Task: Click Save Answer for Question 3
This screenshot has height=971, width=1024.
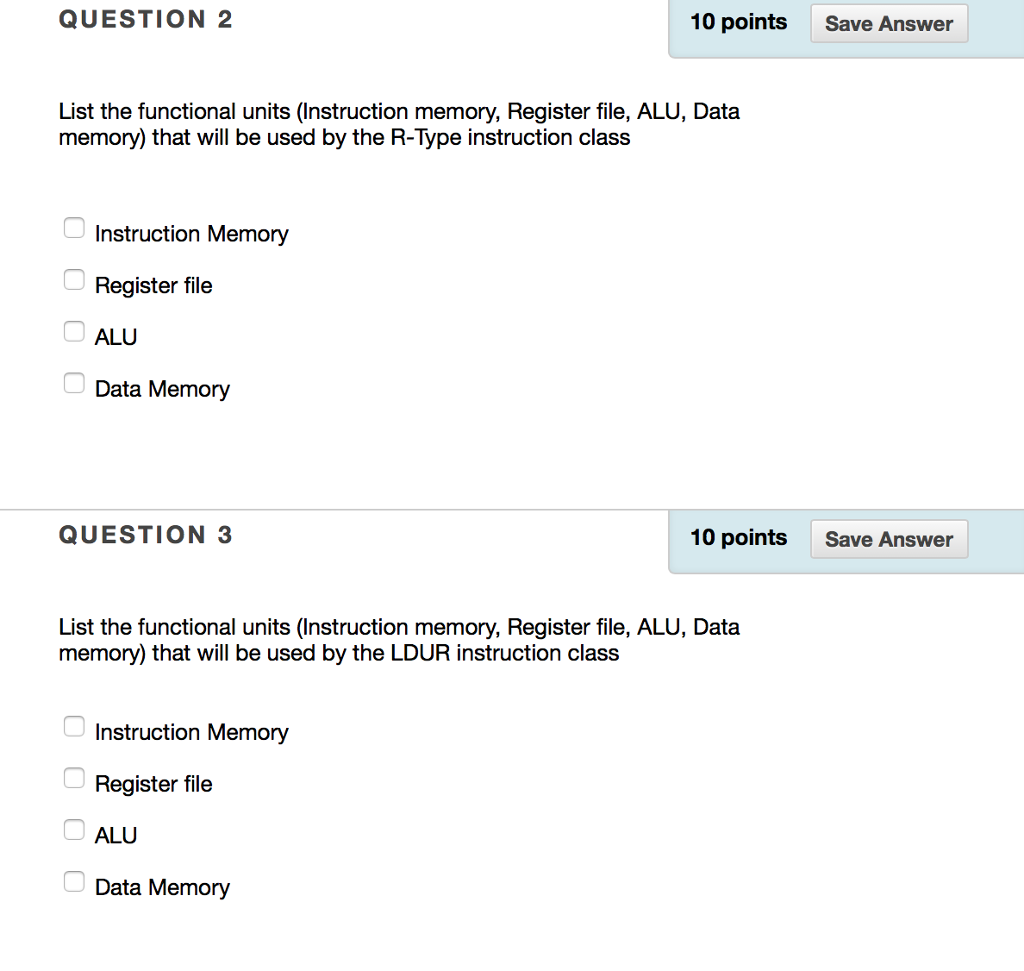Action: 888,539
